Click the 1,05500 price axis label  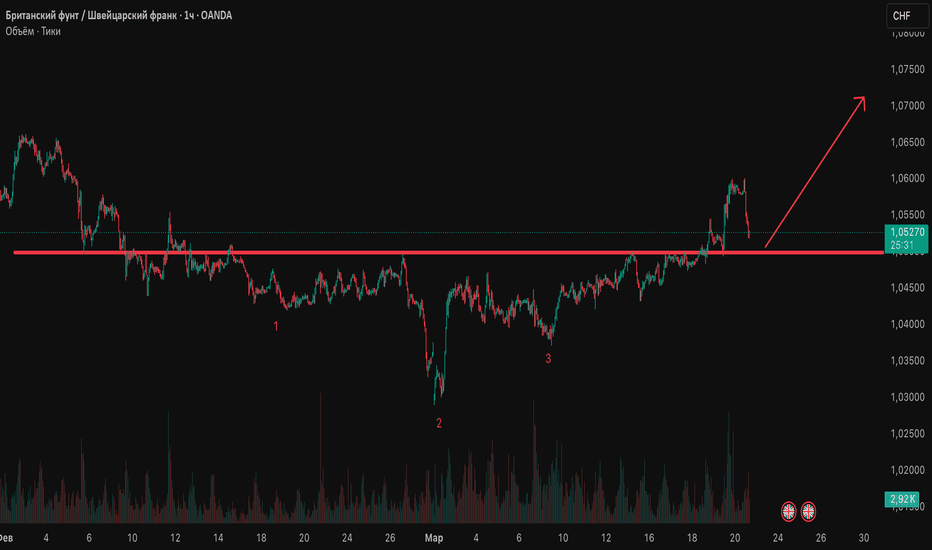coord(908,215)
